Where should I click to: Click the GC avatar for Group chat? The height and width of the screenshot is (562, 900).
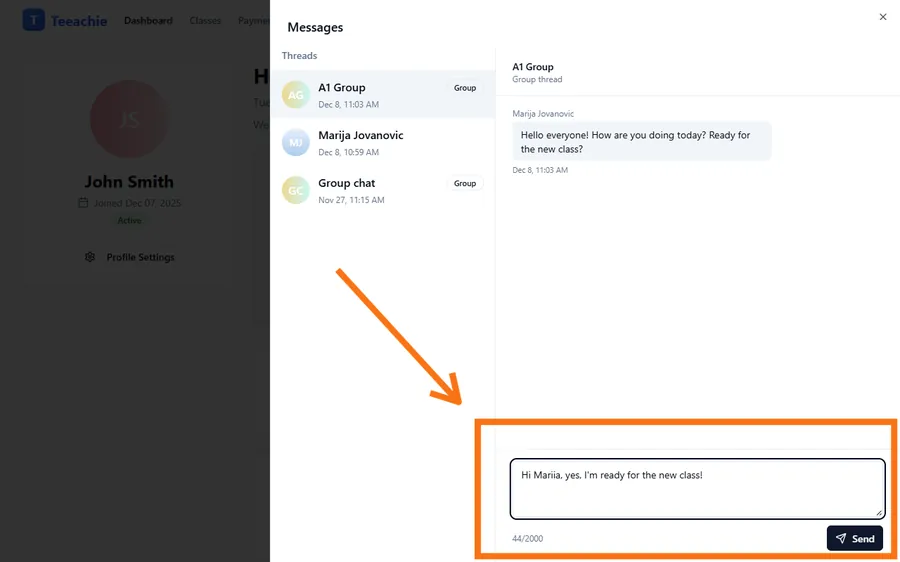tap(296, 191)
